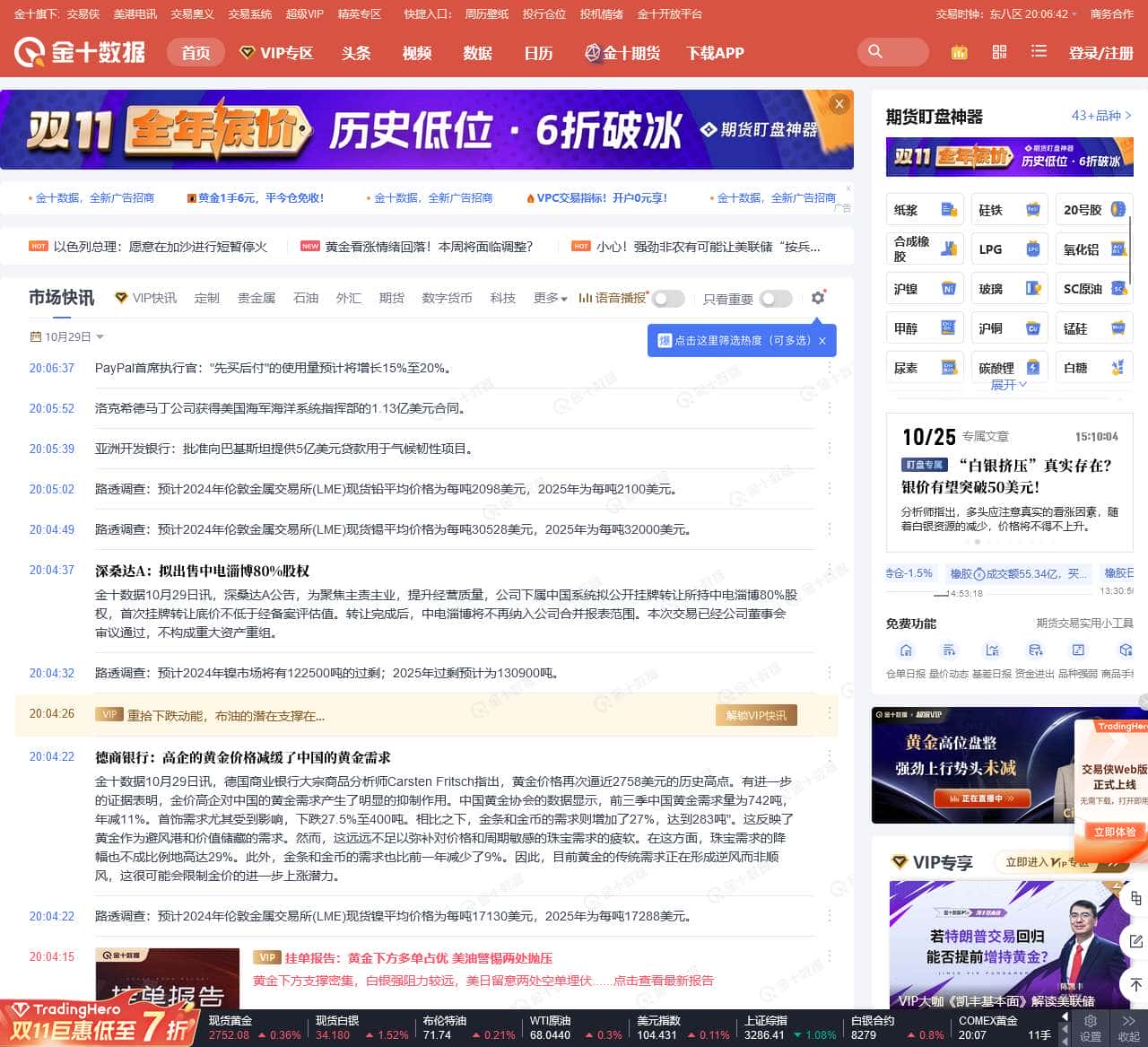
Task: Open the 金十期货 nav tab
Action: [622, 53]
